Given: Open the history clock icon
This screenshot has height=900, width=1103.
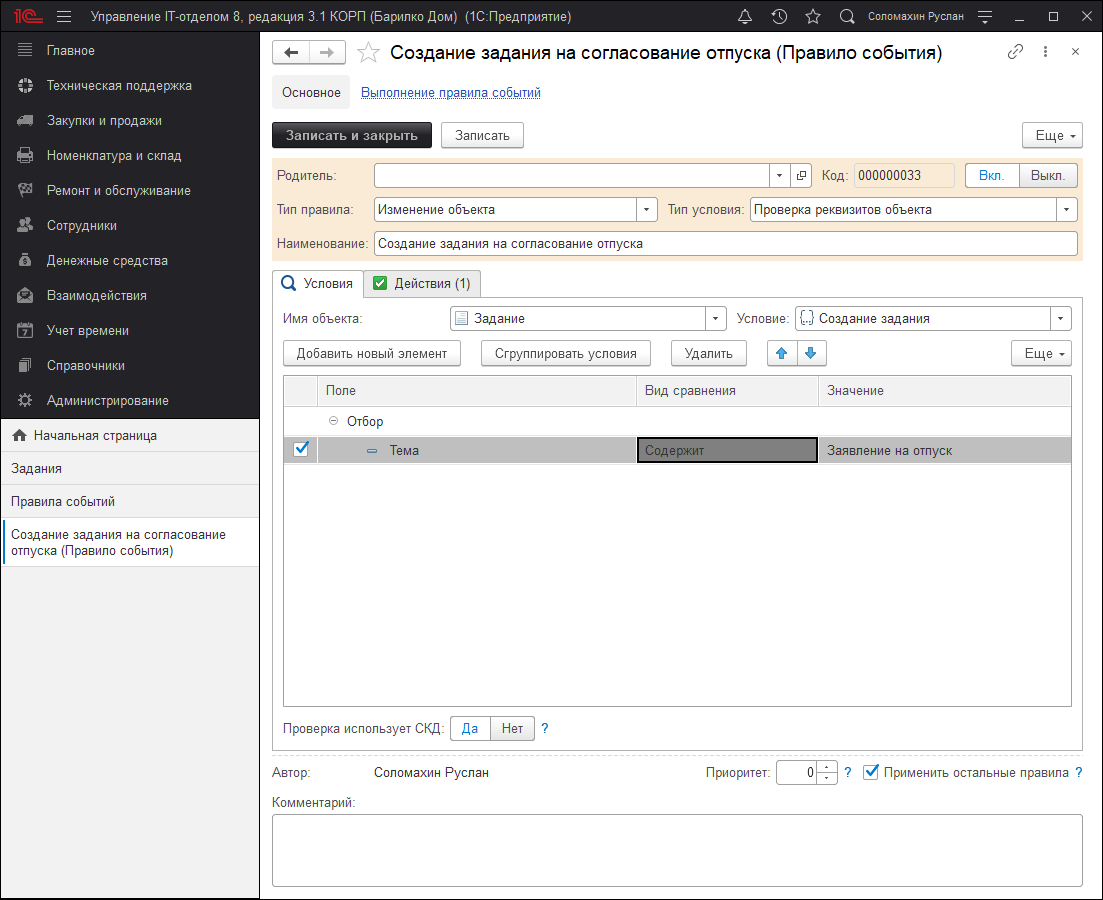Looking at the screenshot, I should pyautogui.click(x=779, y=17).
